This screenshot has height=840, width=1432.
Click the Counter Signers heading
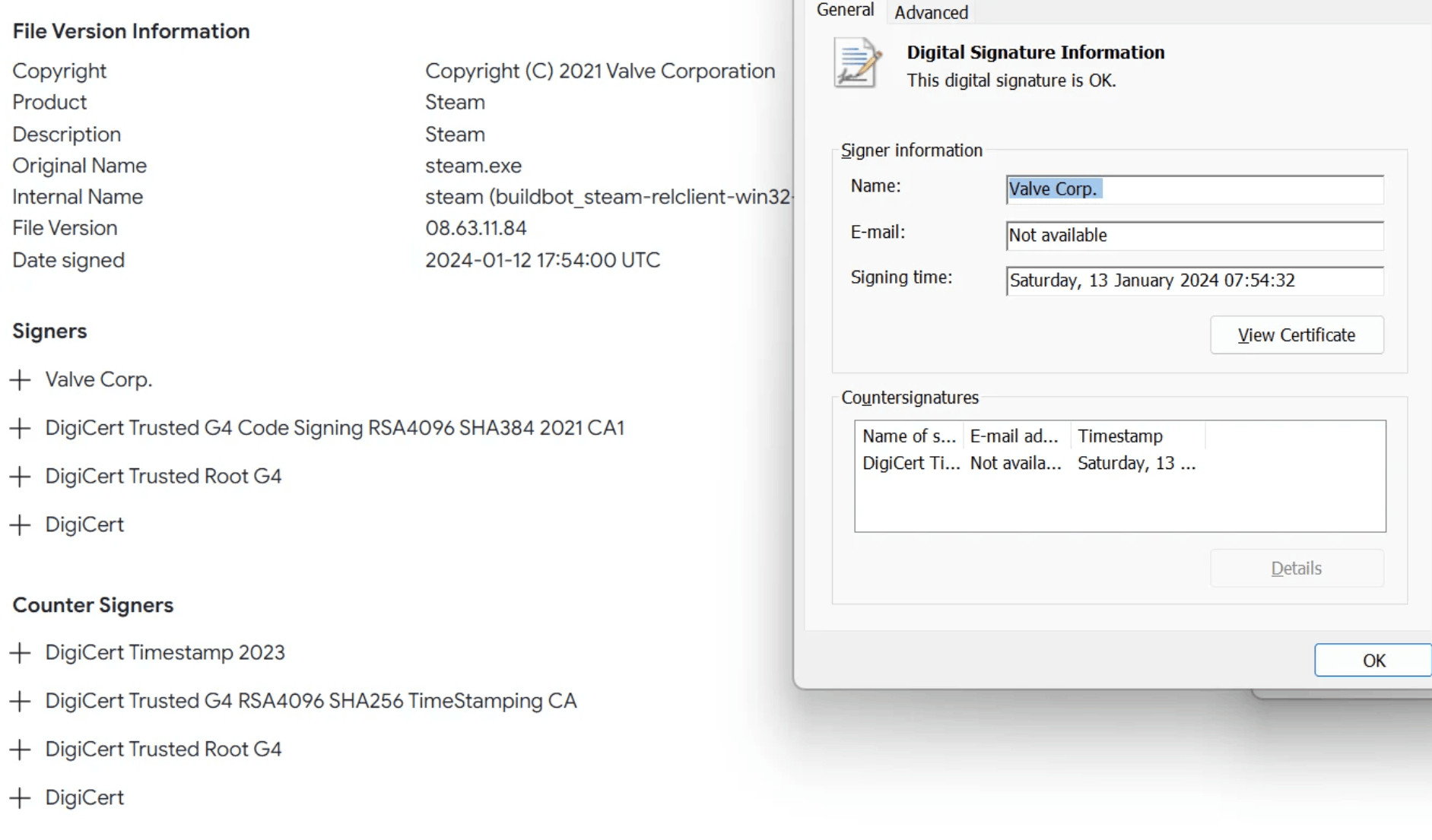tap(93, 605)
